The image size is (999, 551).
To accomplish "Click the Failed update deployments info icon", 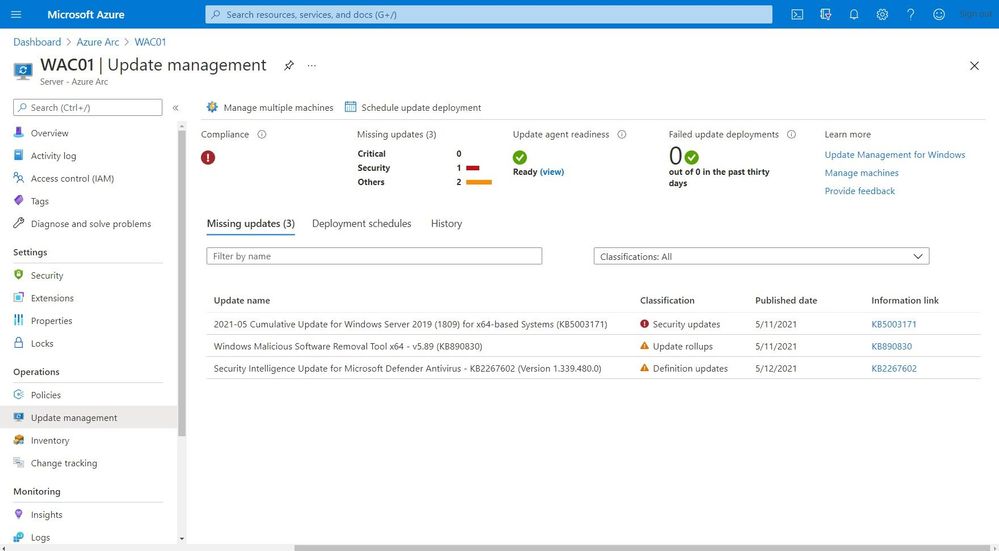I will click(x=791, y=134).
